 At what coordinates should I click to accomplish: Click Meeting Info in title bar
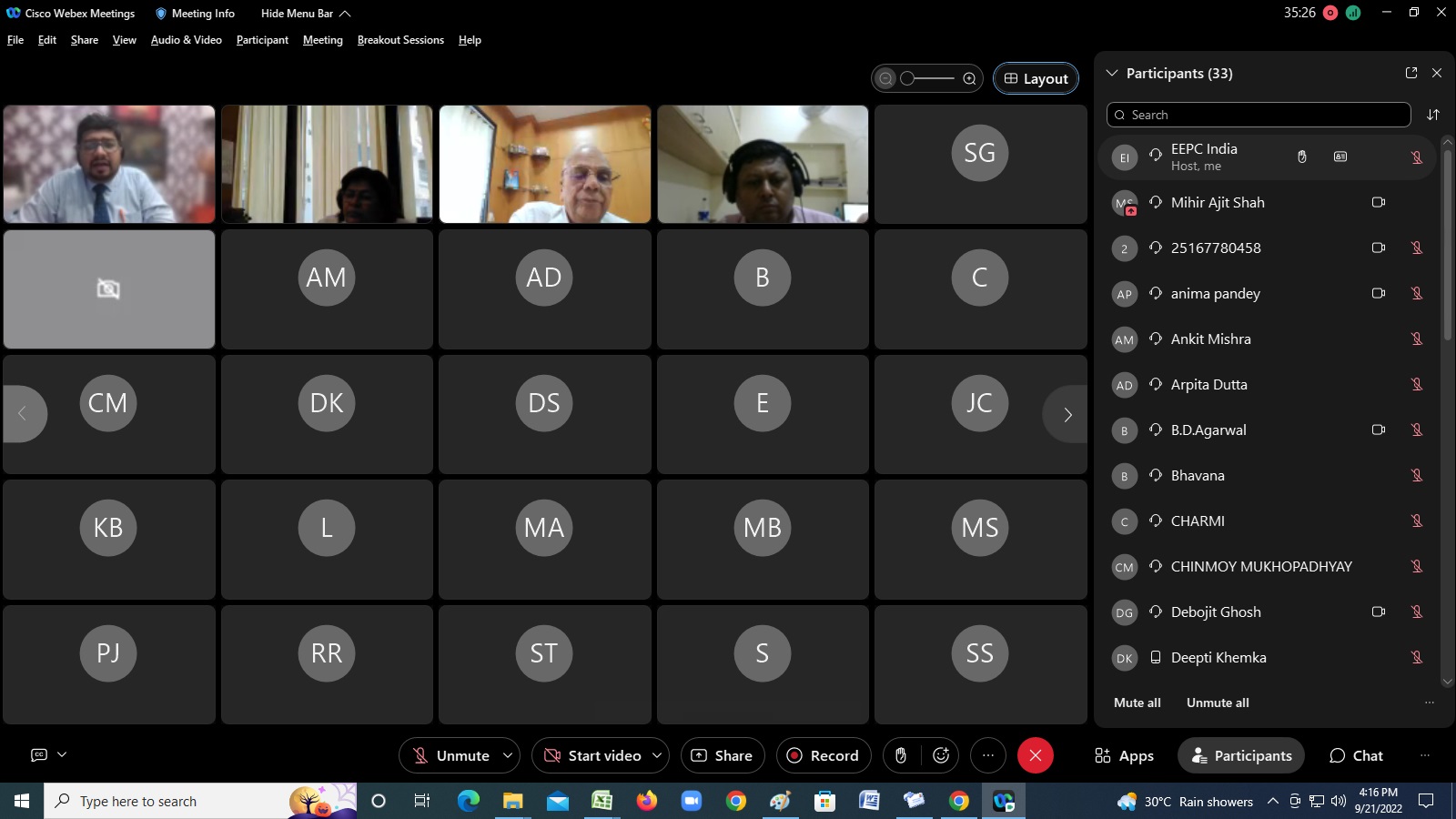pos(195,13)
